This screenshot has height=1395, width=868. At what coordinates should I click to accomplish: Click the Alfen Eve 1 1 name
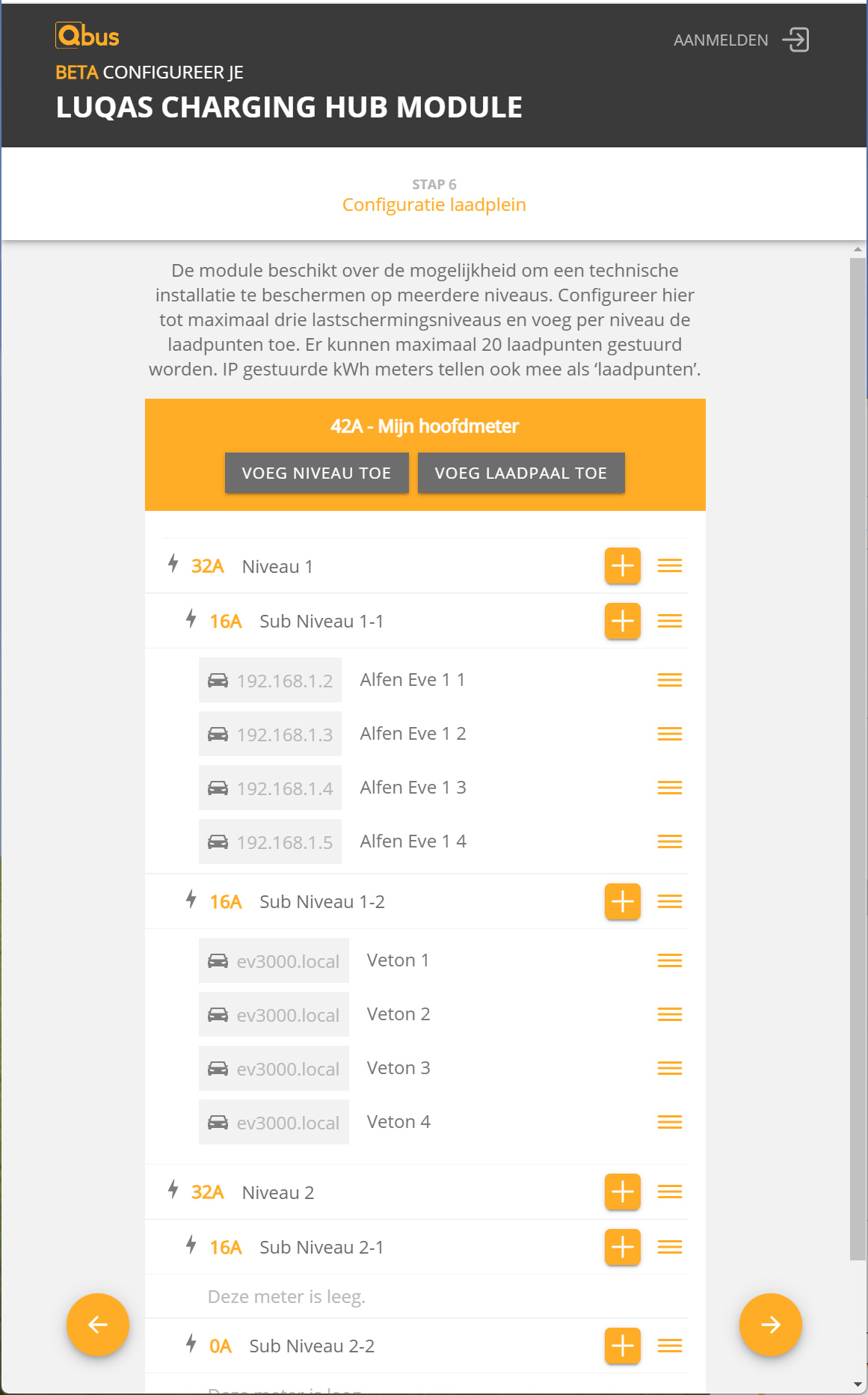pos(413,679)
